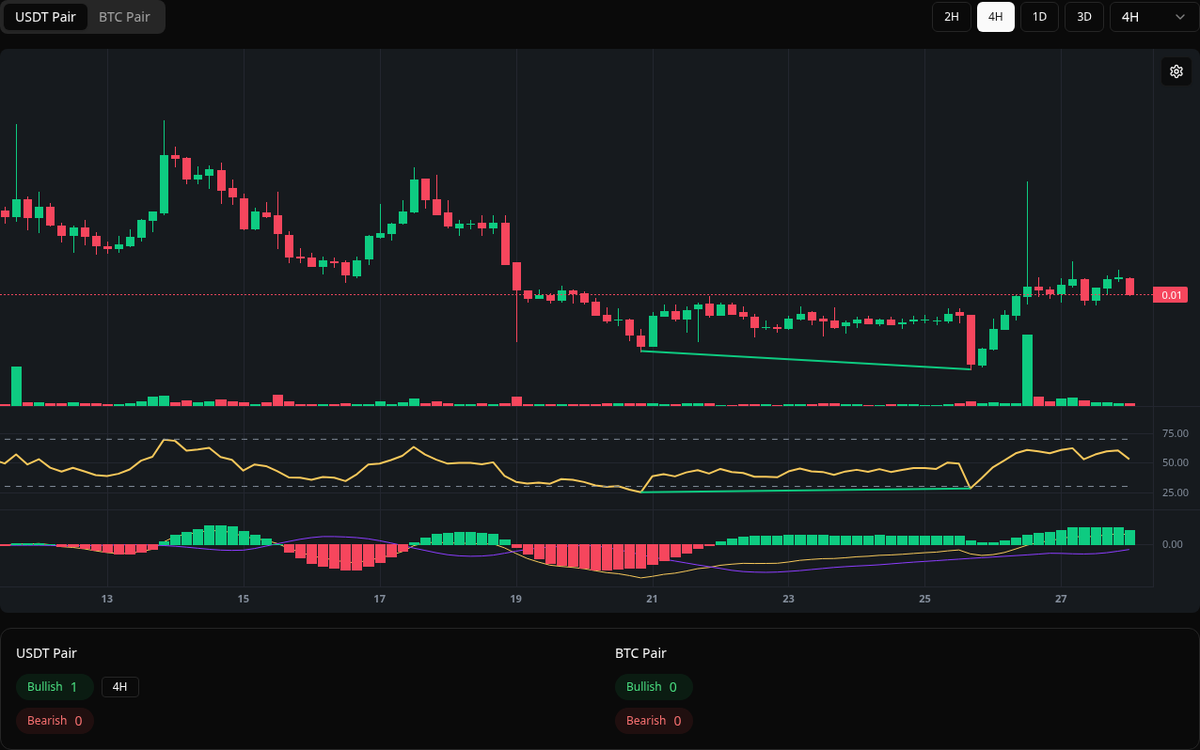Screen dimensions: 1200x750
Task: Select the 3D timeframe button
Action: (x=1083, y=17)
